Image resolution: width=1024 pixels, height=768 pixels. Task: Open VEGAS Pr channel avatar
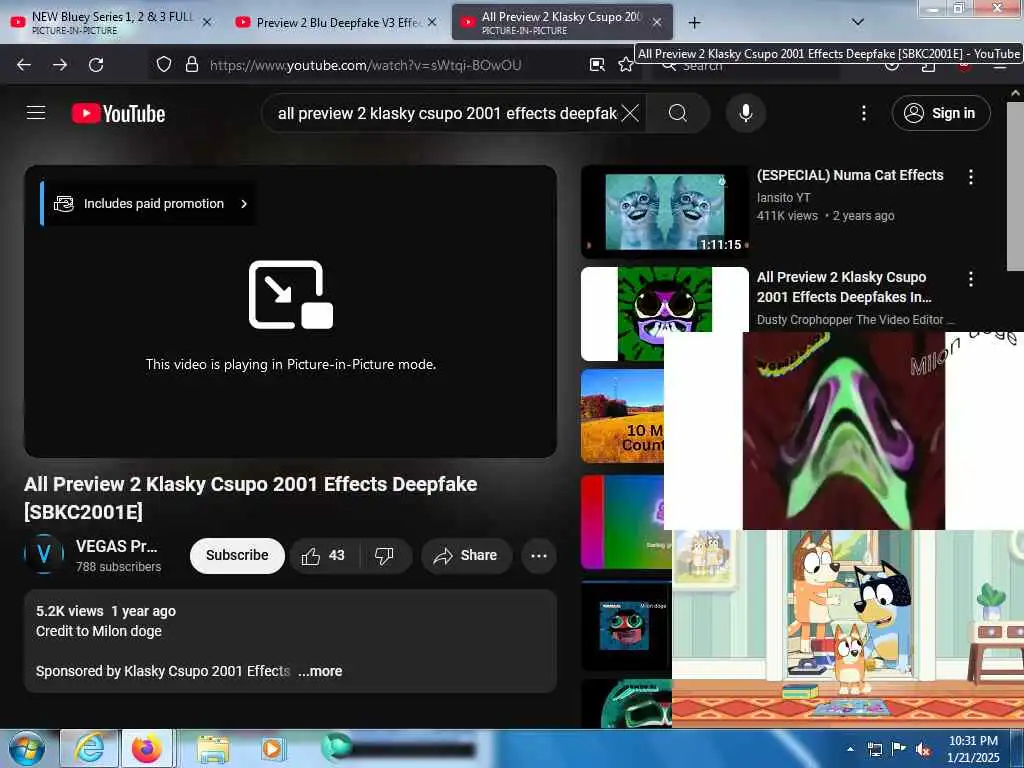(44, 554)
